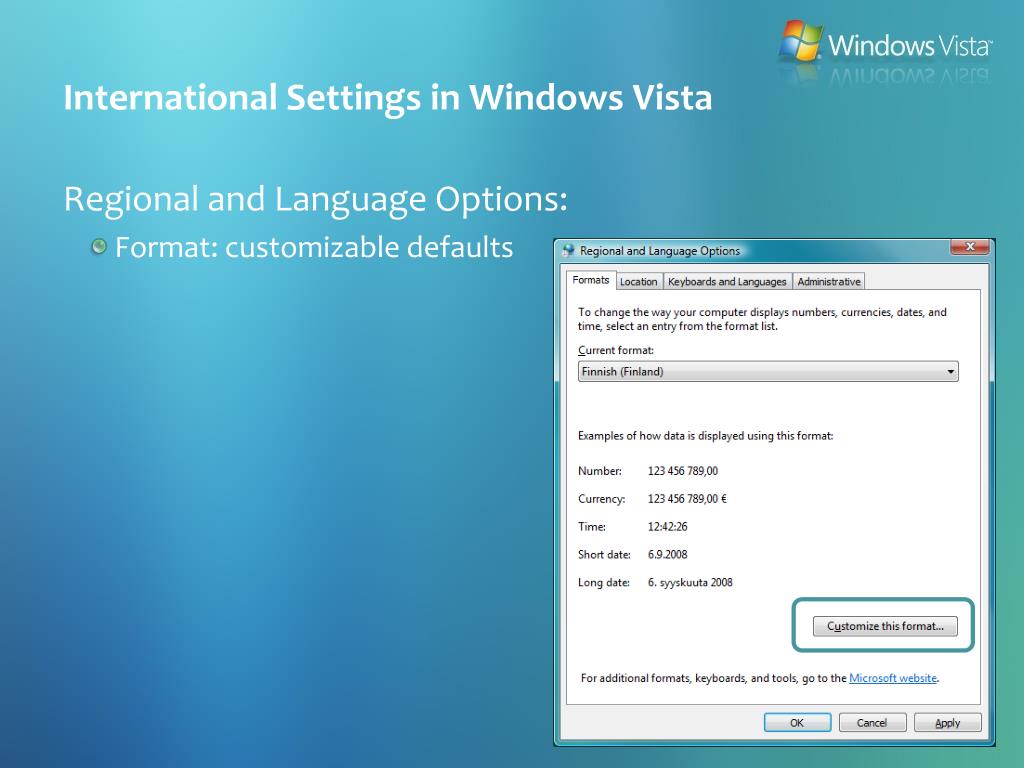The width and height of the screenshot is (1024, 768).
Task: Follow the Microsoft website link
Action: point(893,678)
